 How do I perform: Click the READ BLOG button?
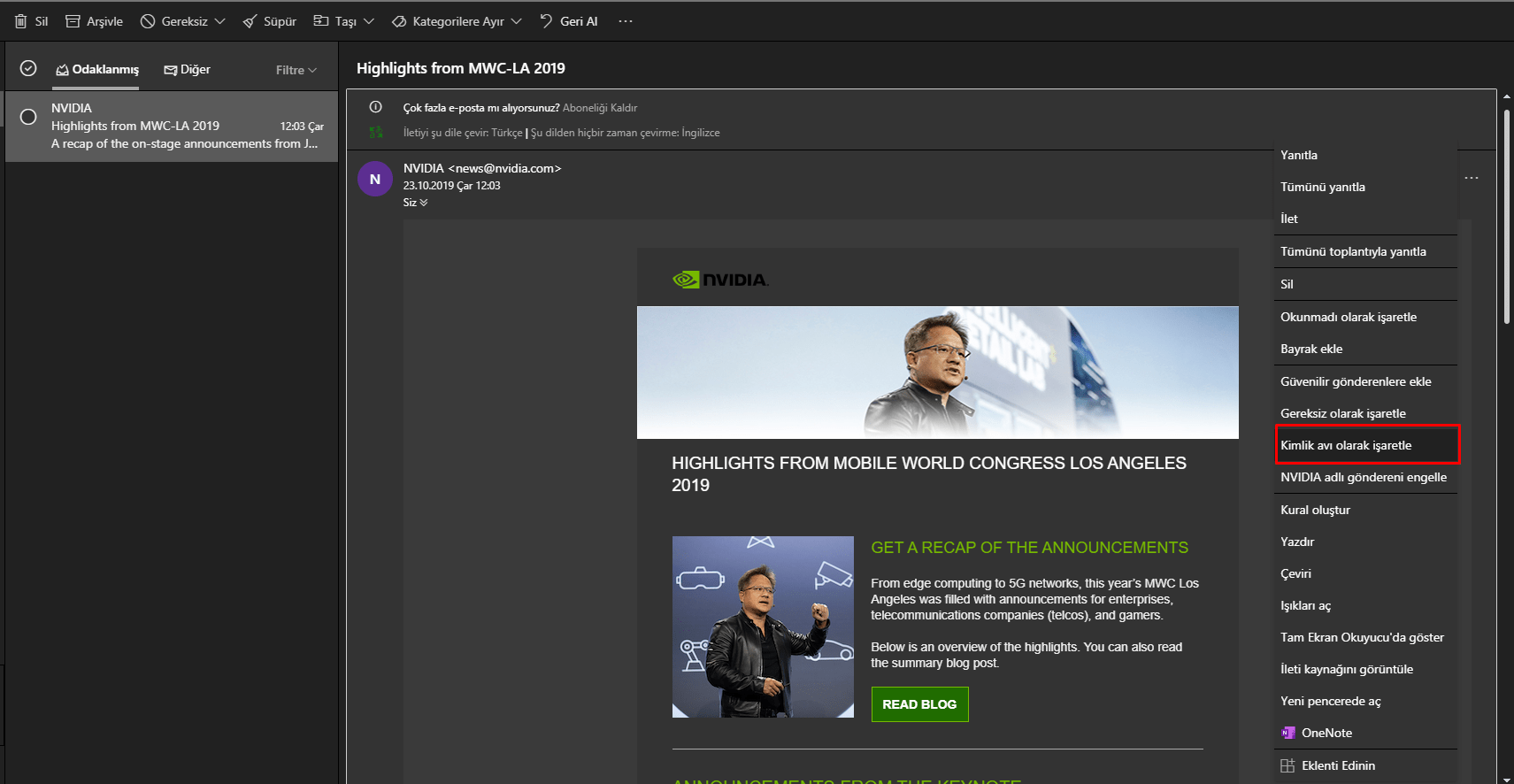pyautogui.click(x=919, y=704)
